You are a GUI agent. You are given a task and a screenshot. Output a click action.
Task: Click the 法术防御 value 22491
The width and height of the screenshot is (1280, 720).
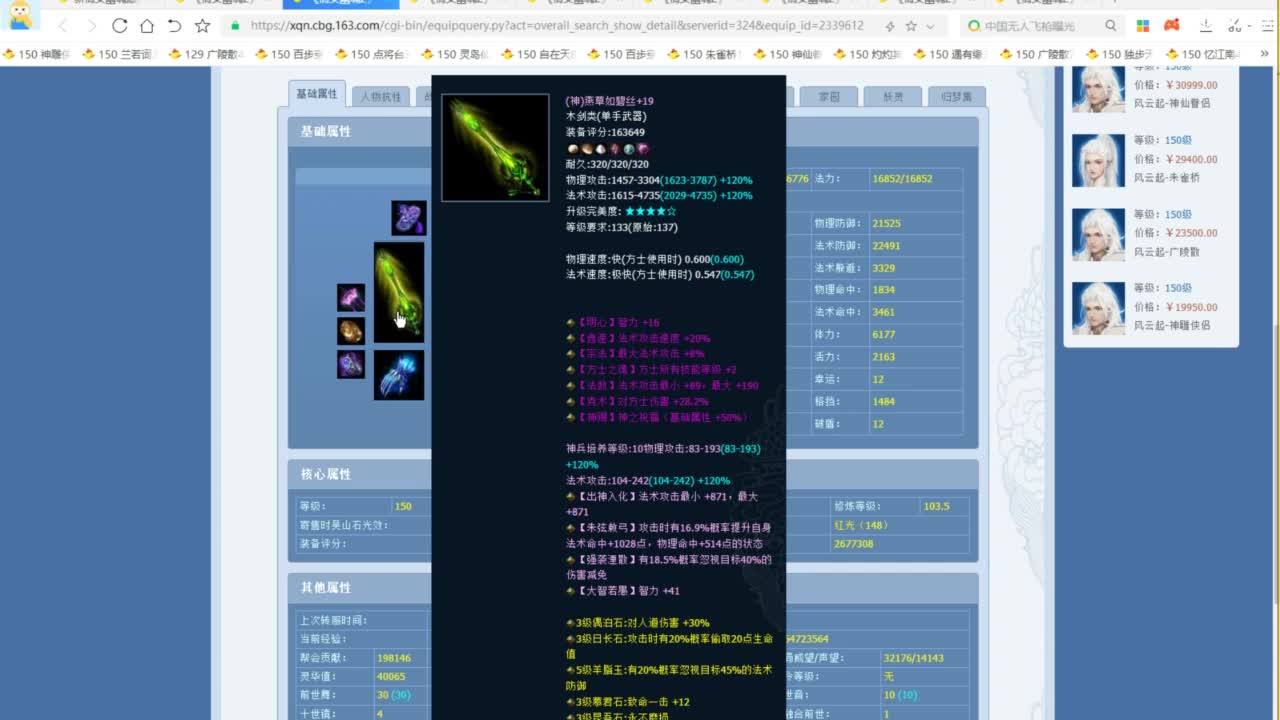[x=886, y=246]
